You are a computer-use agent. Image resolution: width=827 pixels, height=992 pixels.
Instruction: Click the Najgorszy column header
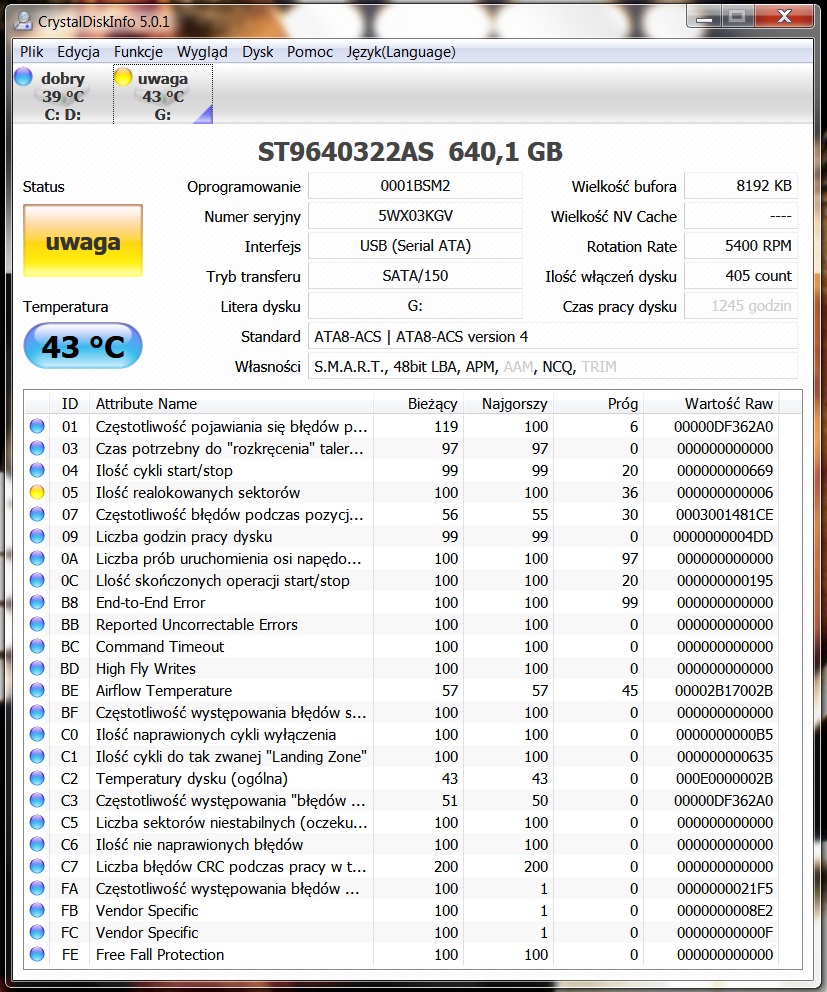click(509, 404)
